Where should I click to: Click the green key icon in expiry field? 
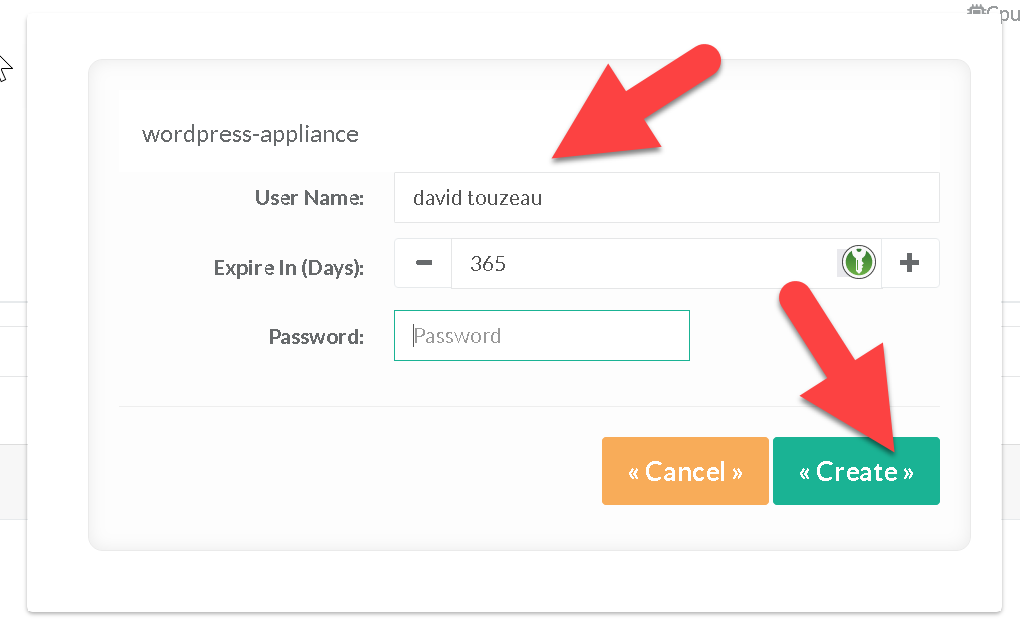(x=857, y=263)
